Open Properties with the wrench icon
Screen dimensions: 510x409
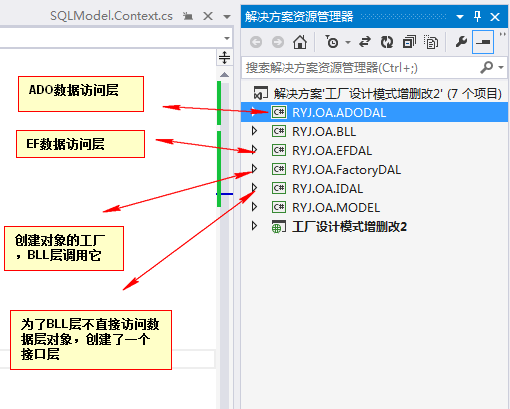pos(461,42)
